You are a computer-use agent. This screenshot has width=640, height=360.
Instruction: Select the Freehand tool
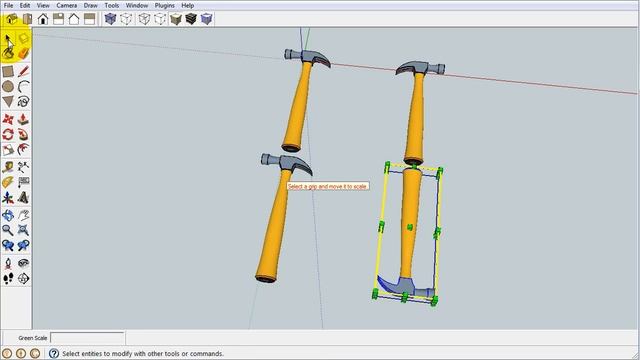pyautogui.click(x=23, y=101)
